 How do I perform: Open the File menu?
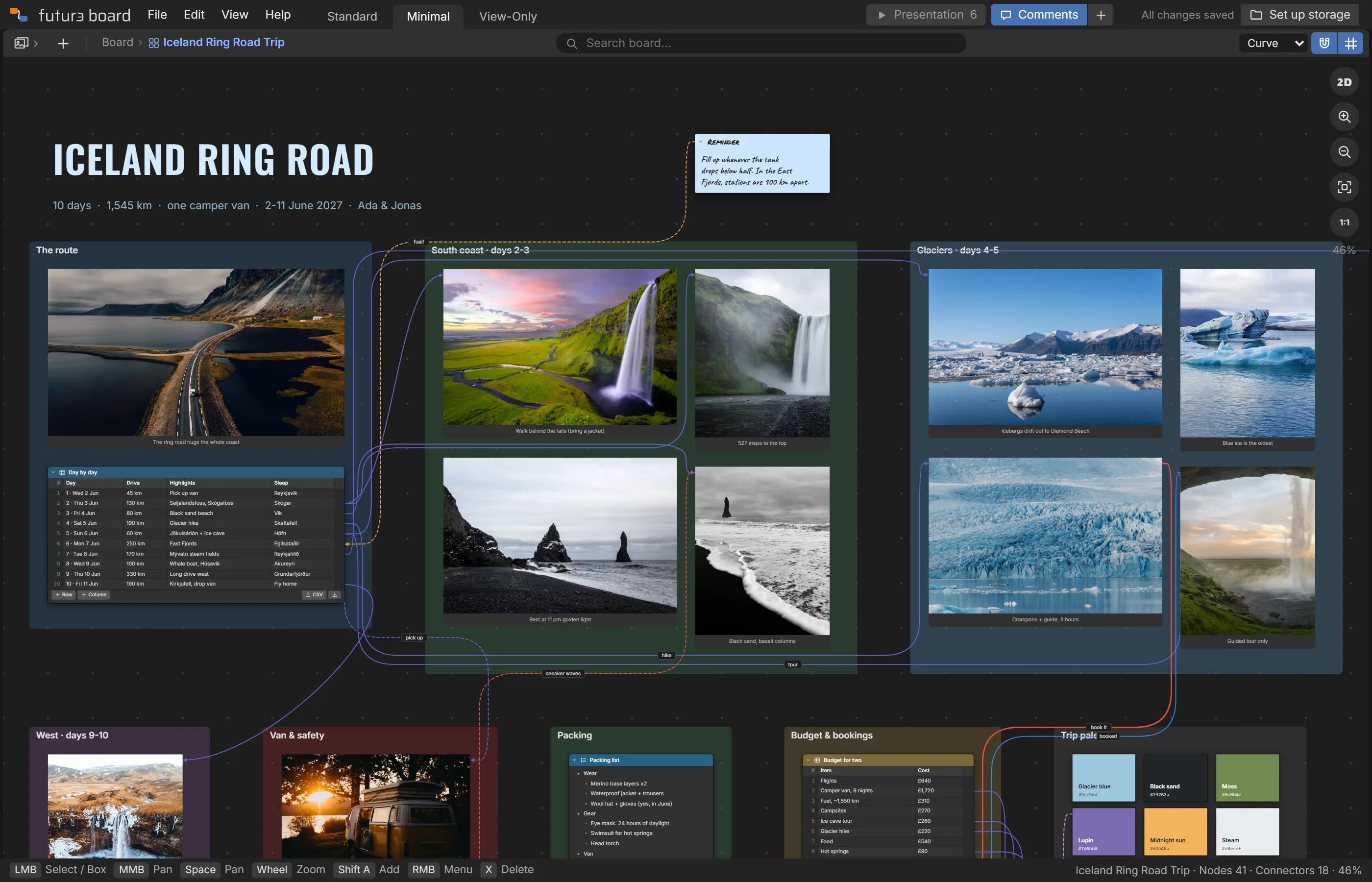point(157,14)
